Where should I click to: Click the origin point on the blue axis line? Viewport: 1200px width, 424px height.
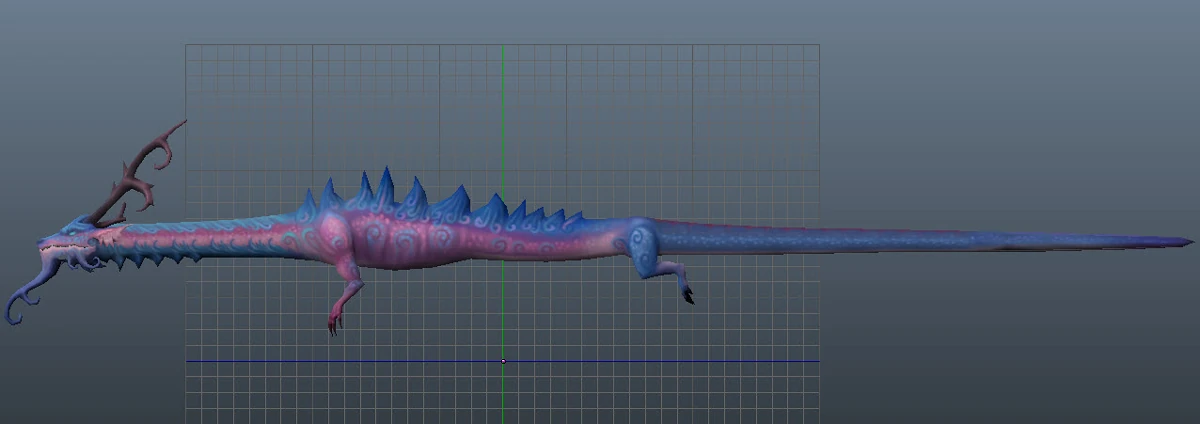(x=503, y=361)
